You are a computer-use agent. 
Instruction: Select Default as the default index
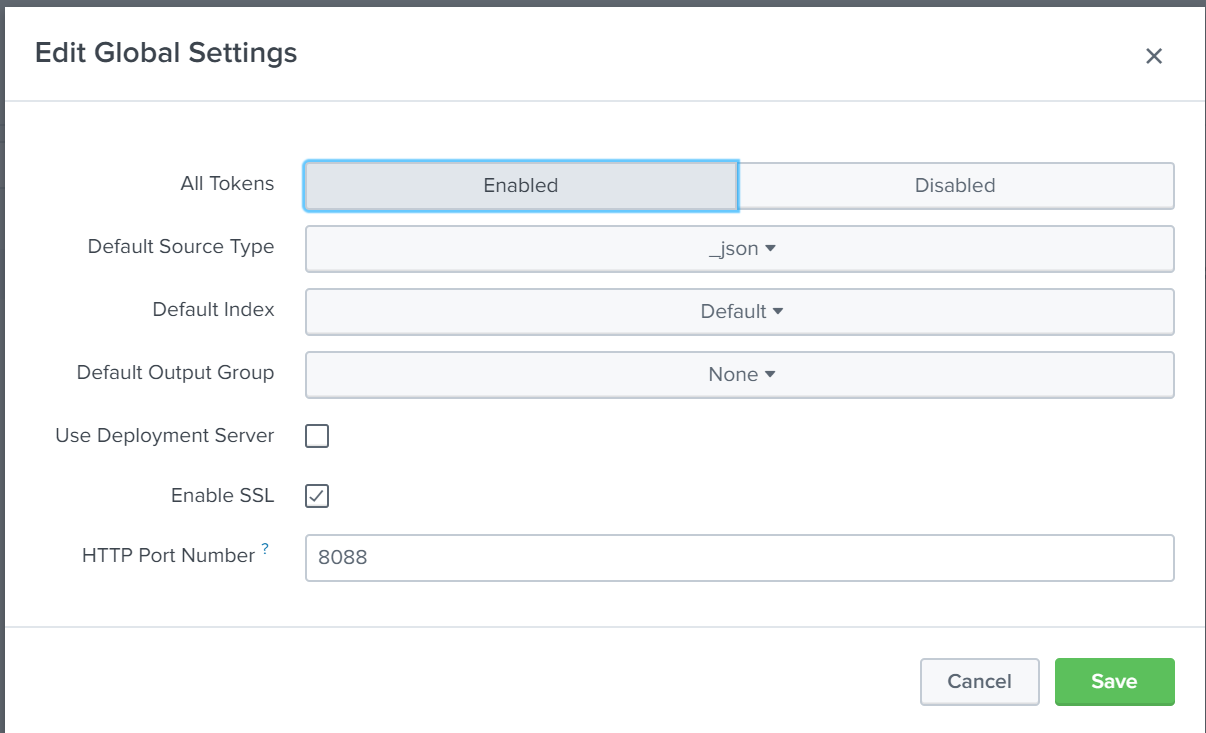coord(740,311)
